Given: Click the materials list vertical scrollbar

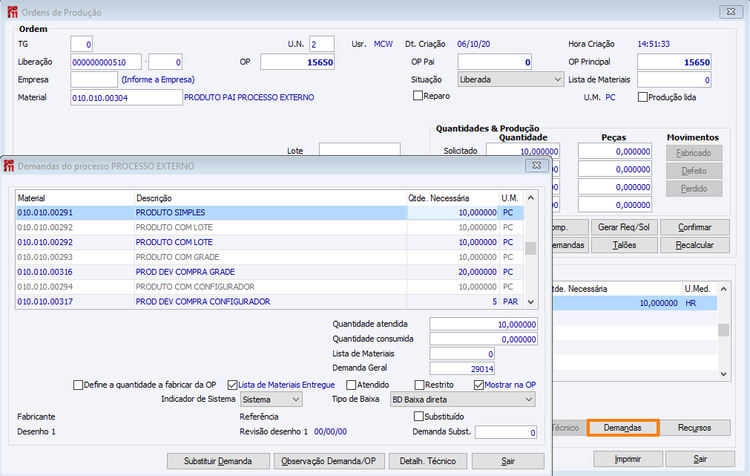Looking at the screenshot, I should click(x=531, y=250).
